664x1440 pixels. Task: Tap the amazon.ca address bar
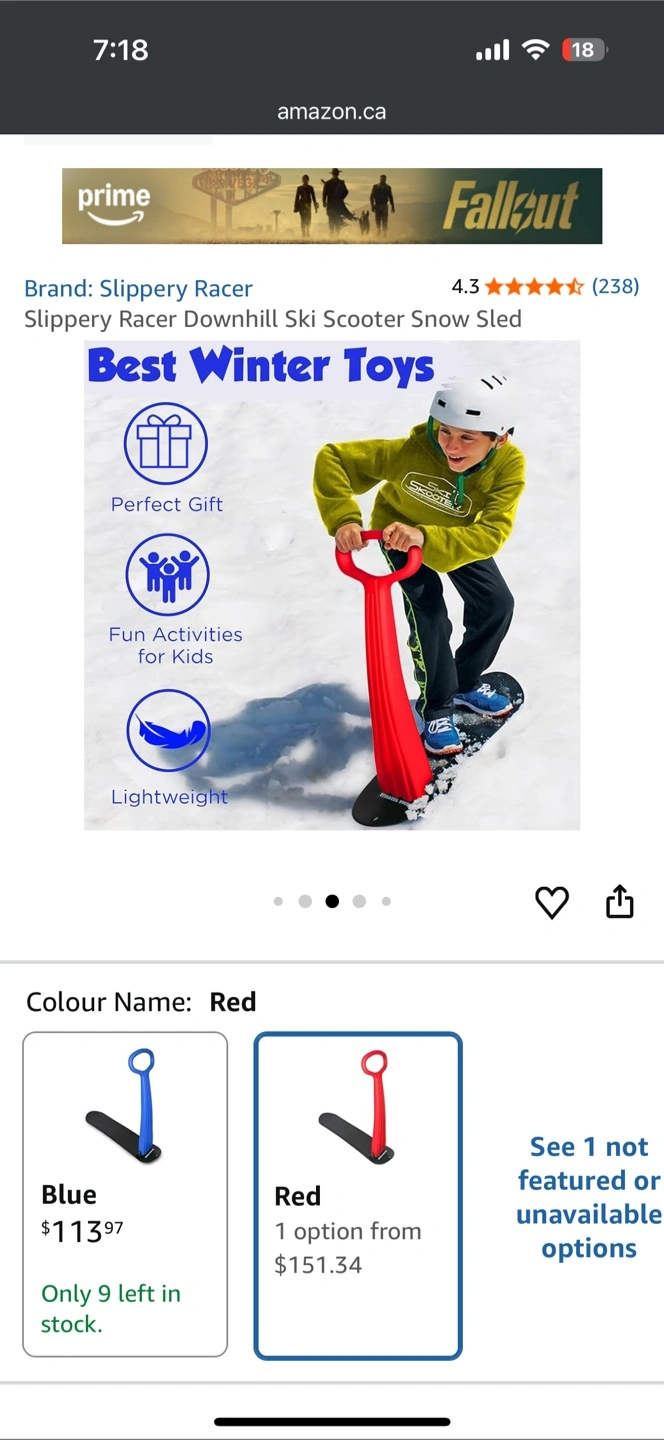(332, 112)
